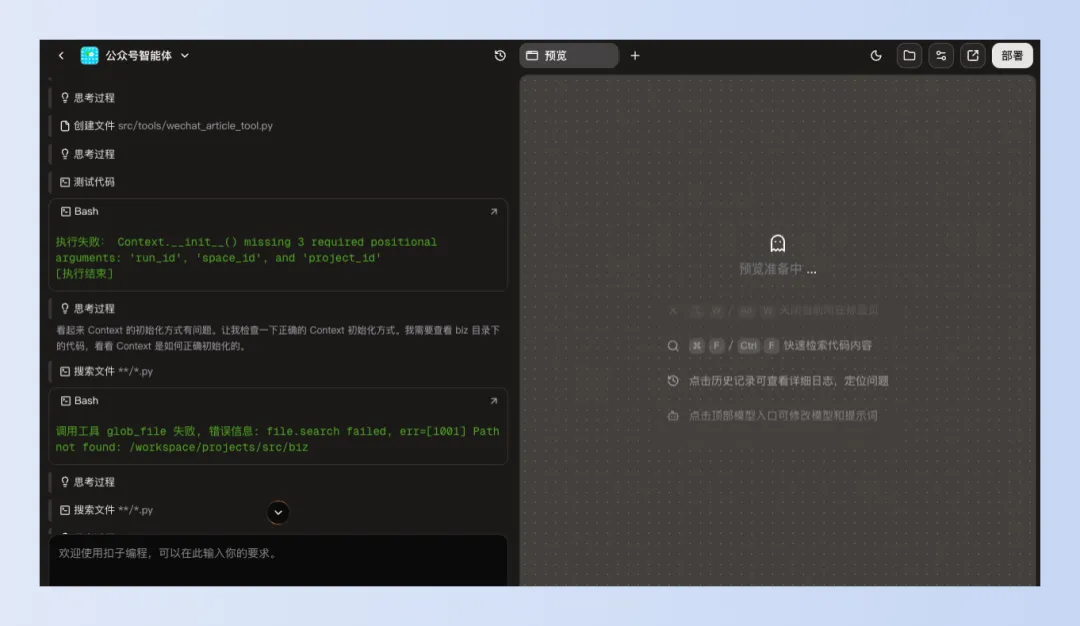
Task: Jump to latest with round down-arrow button
Action: [278, 512]
